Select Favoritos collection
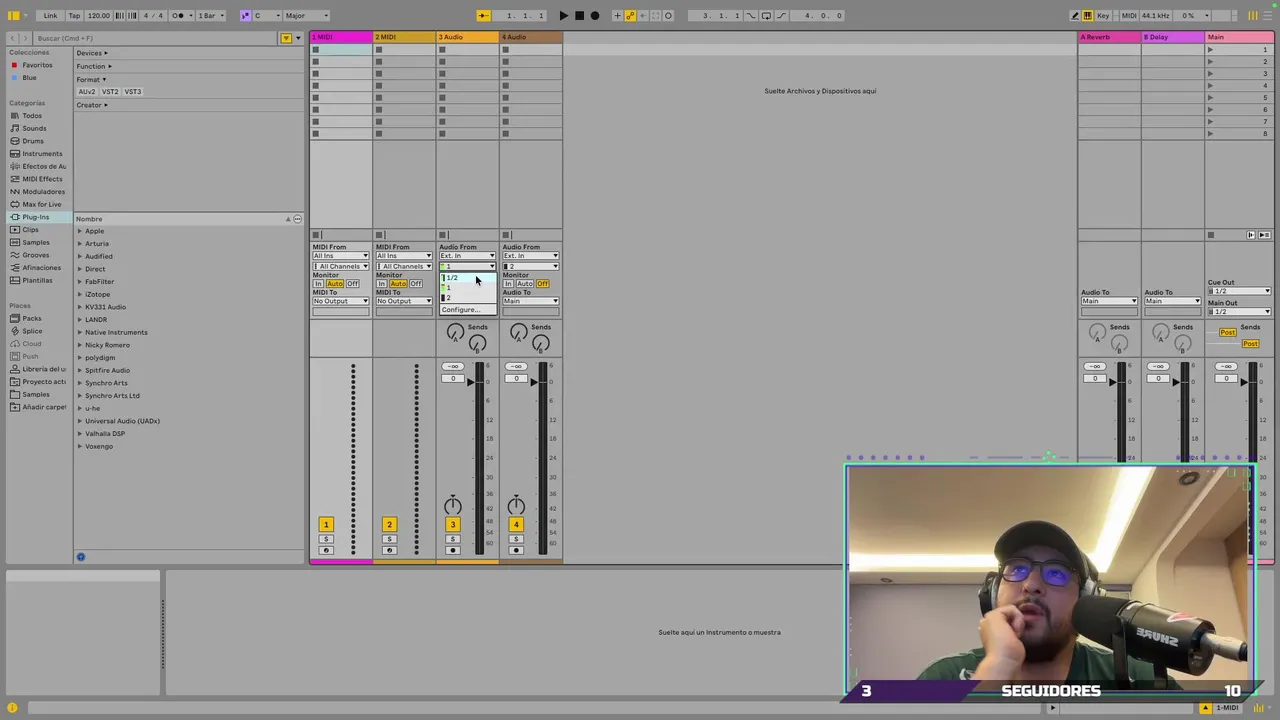Image resolution: width=1280 pixels, height=720 pixels. (x=37, y=65)
